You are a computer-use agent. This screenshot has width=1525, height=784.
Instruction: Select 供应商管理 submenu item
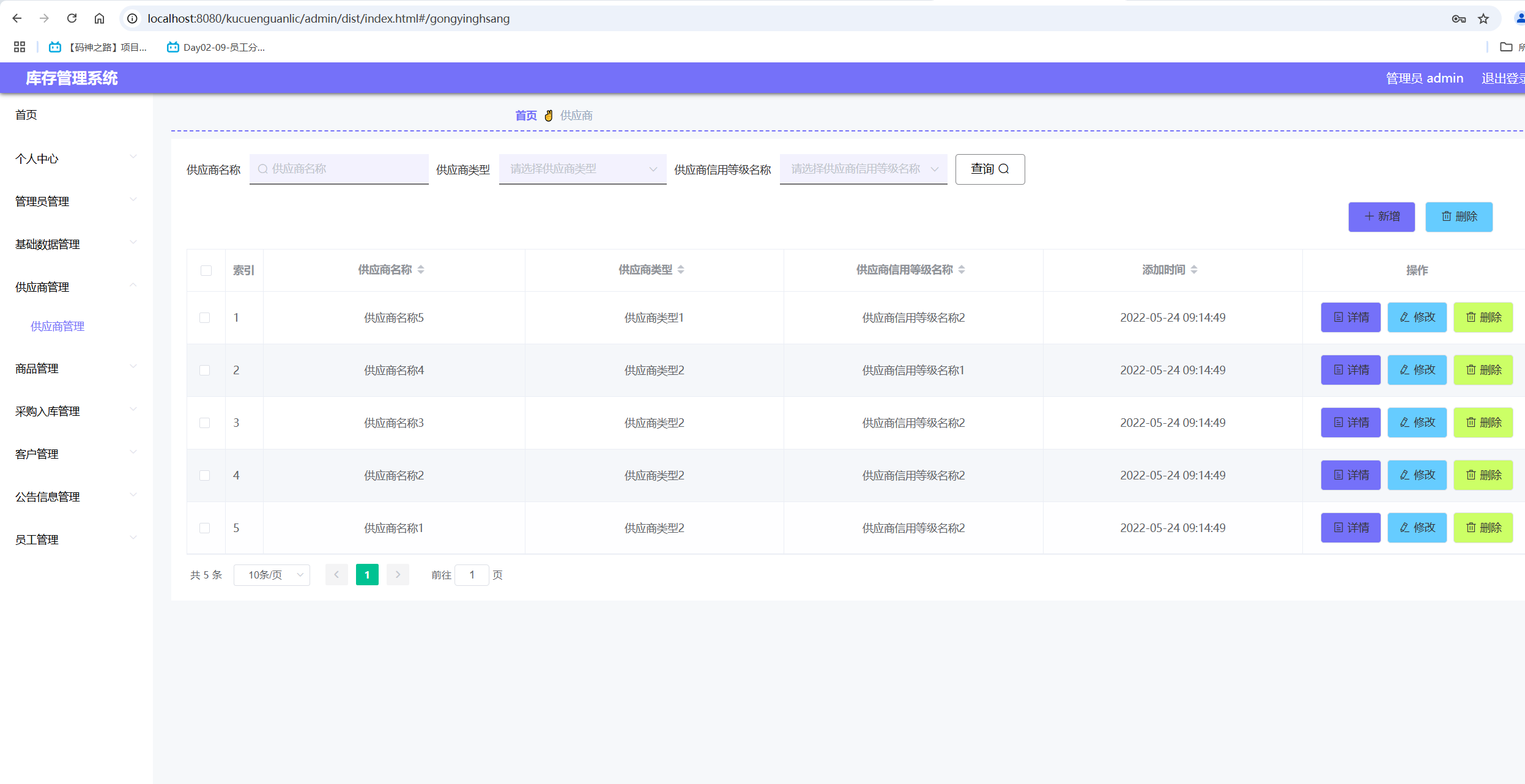pyautogui.click(x=58, y=327)
